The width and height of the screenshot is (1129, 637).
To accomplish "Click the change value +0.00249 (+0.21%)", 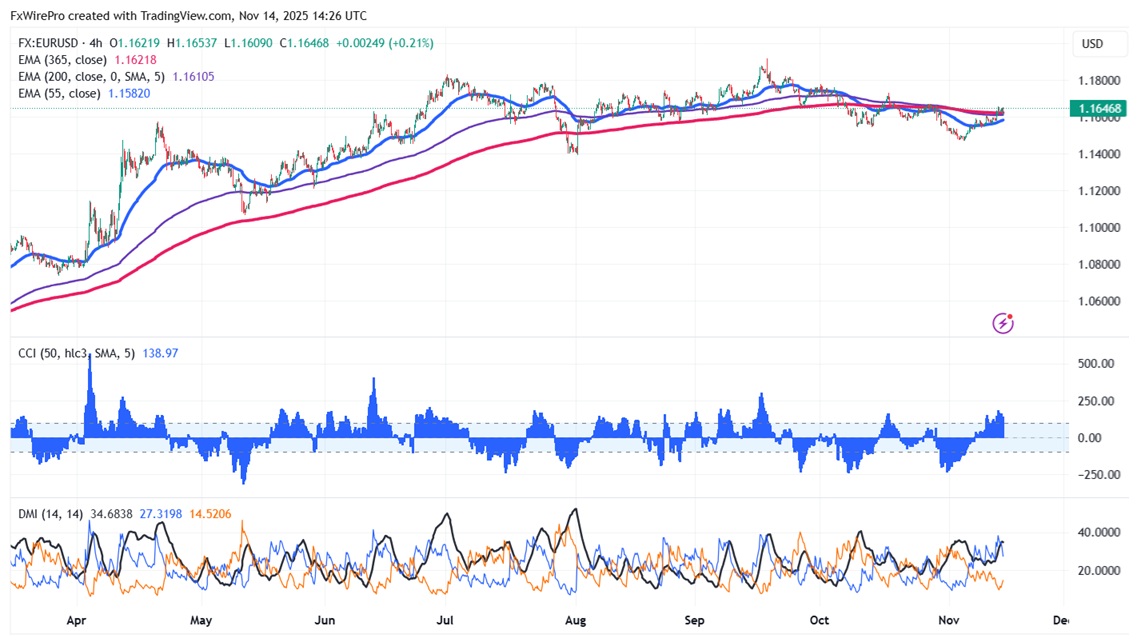I will (384, 43).
